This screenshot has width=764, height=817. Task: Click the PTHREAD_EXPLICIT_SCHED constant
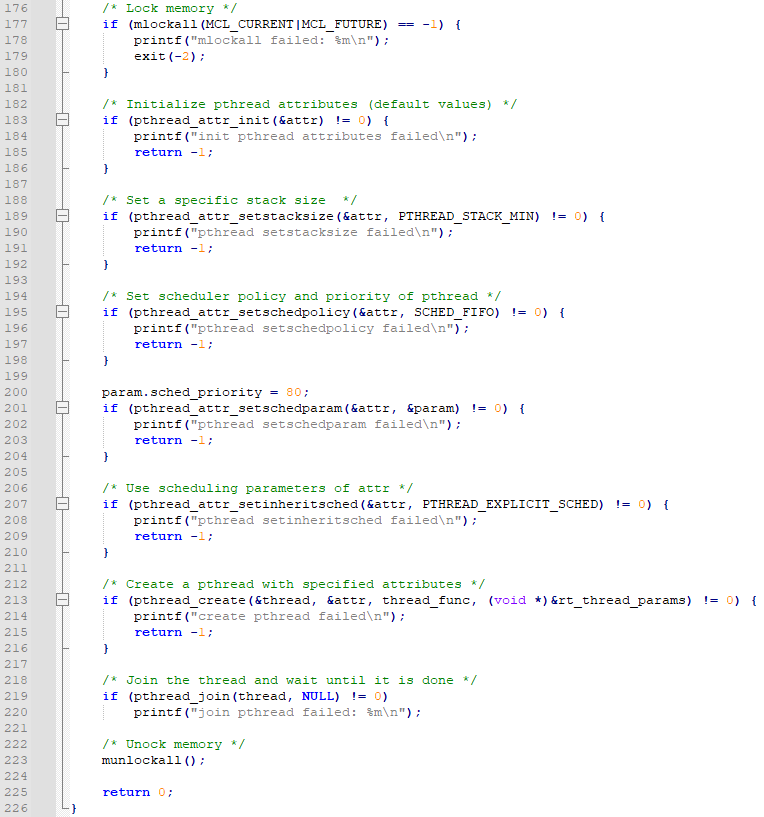click(x=513, y=504)
